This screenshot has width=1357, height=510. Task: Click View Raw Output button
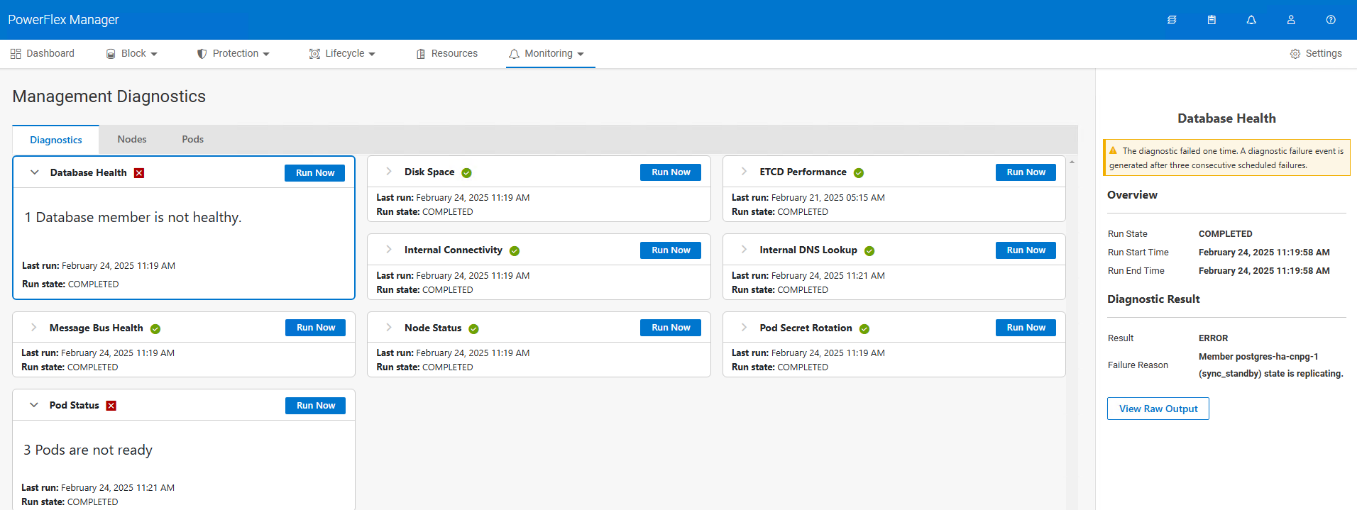(x=1158, y=409)
